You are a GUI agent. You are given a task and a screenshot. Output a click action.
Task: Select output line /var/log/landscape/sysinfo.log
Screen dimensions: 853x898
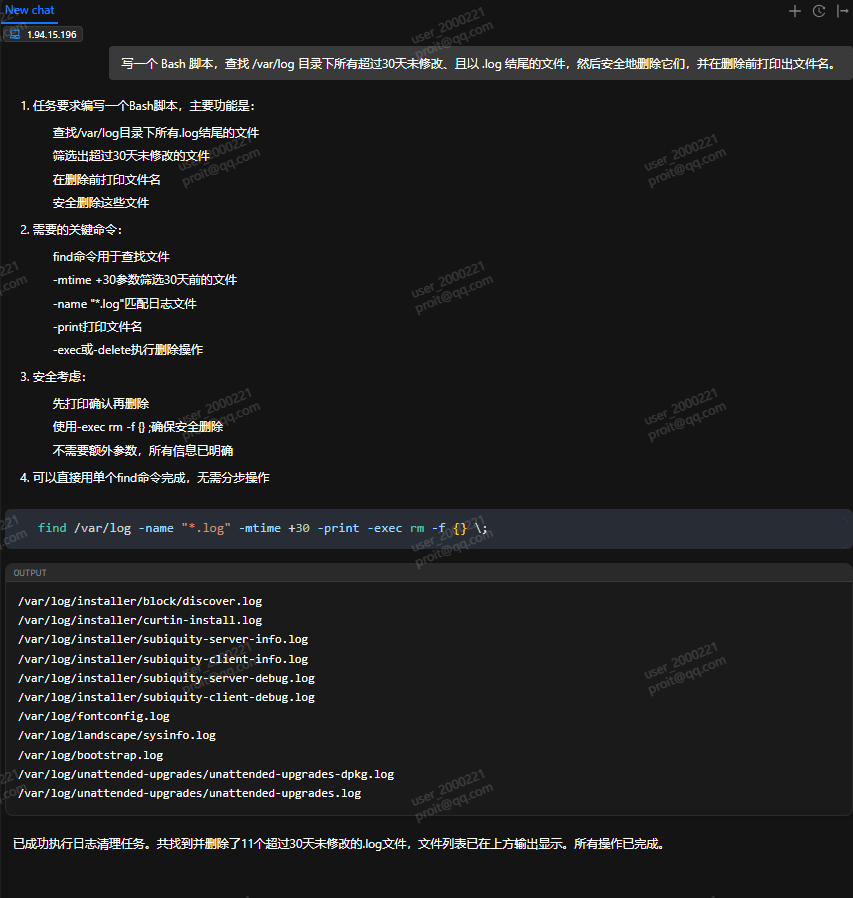pyautogui.click(x=117, y=735)
